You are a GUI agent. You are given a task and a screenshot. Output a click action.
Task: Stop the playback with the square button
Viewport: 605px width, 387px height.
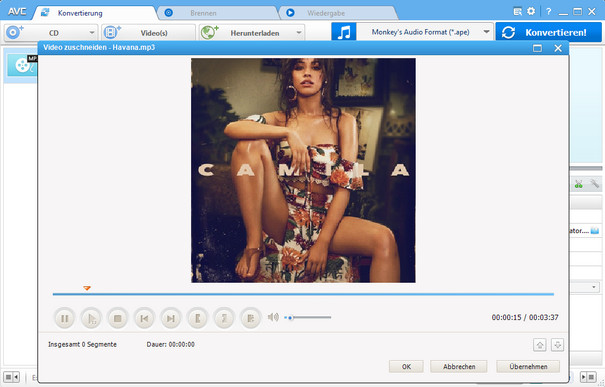coord(117,318)
